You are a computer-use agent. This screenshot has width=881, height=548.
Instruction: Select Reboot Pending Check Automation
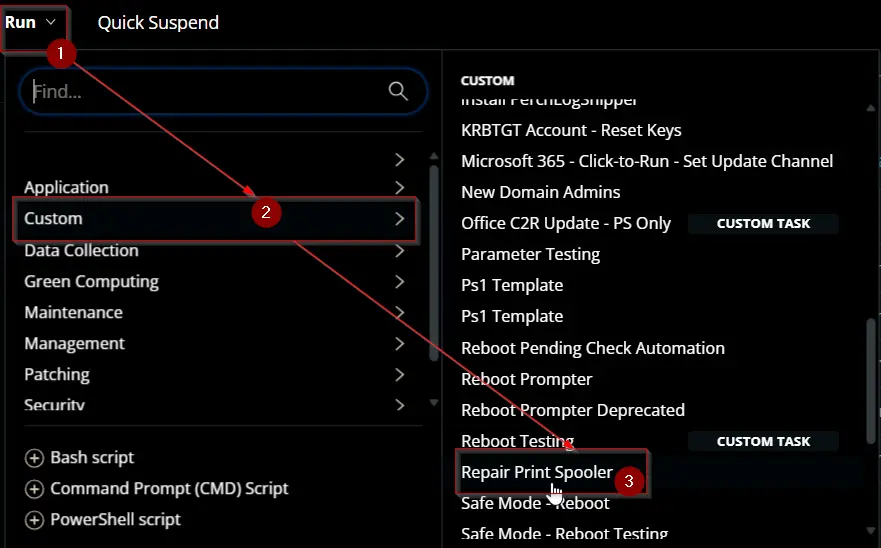click(593, 348)
